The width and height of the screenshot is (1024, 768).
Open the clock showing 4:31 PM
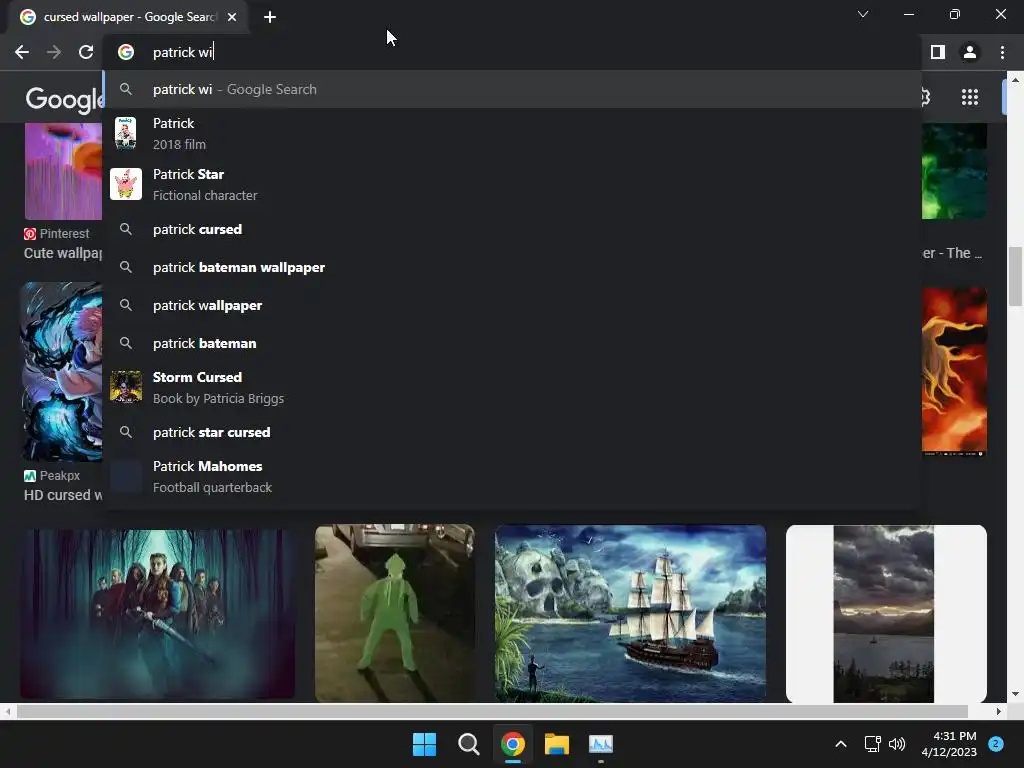tap(949, 744)
